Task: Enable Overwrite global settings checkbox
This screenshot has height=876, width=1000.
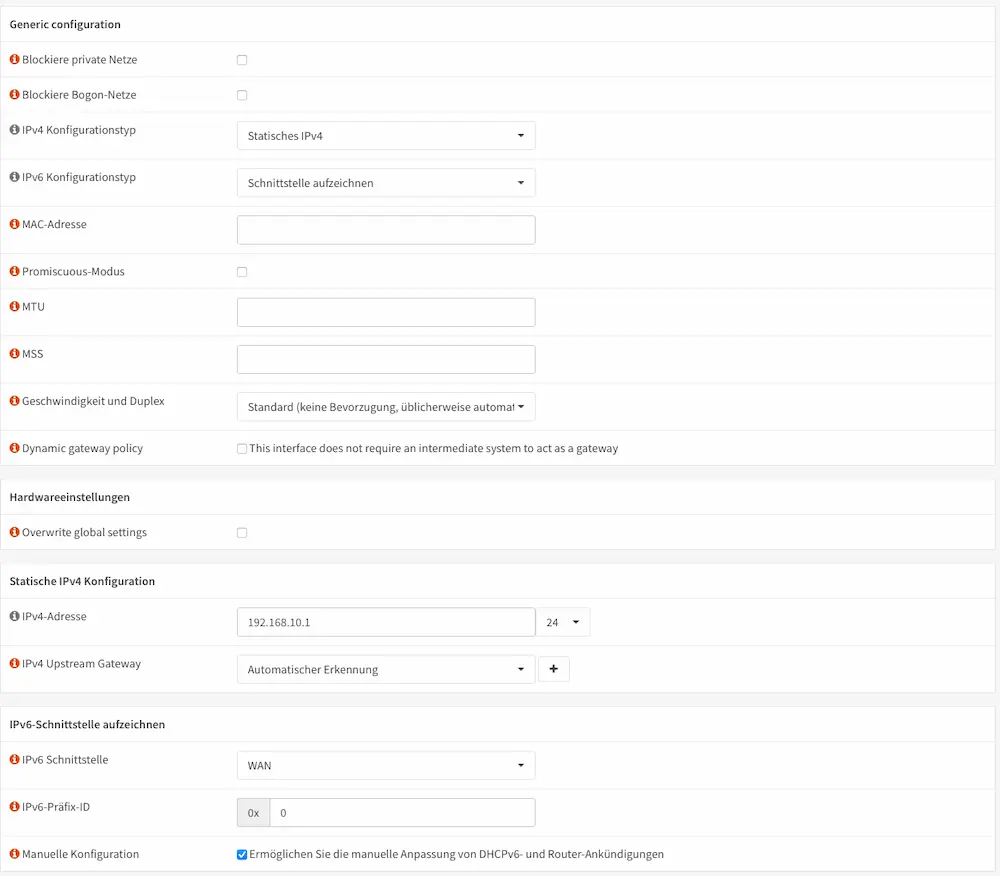Action: click(x=242, y=533)
